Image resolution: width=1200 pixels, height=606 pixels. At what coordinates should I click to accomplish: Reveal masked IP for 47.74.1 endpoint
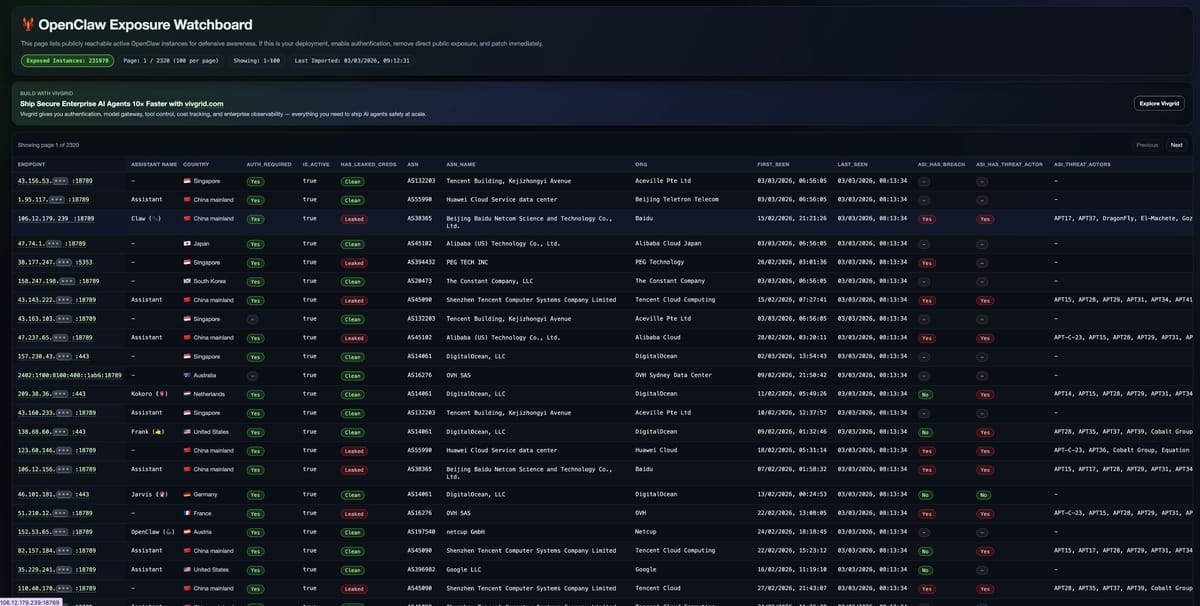point(61,243)
